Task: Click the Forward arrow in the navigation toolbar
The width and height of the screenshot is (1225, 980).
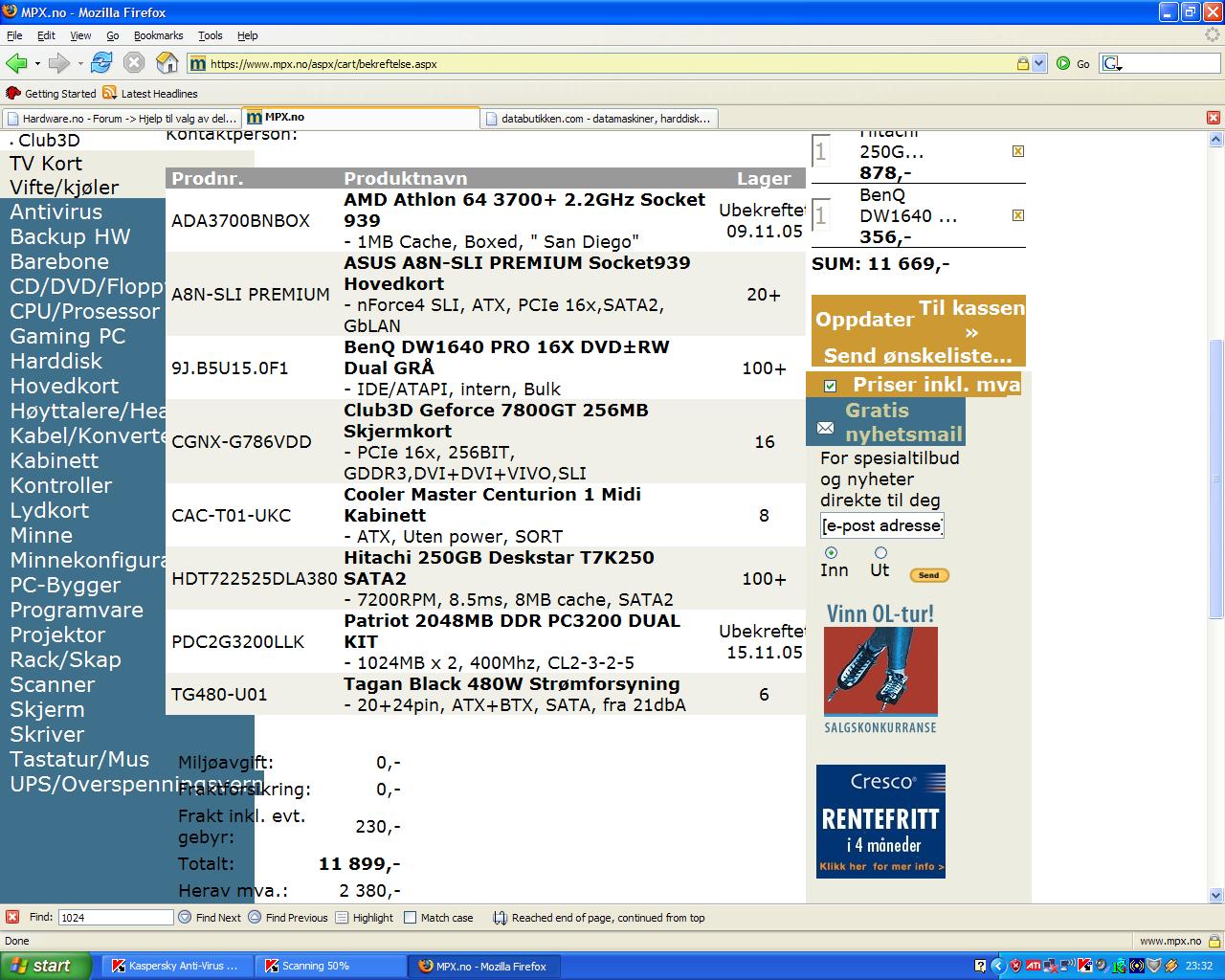Action: [x=58, y=63]
